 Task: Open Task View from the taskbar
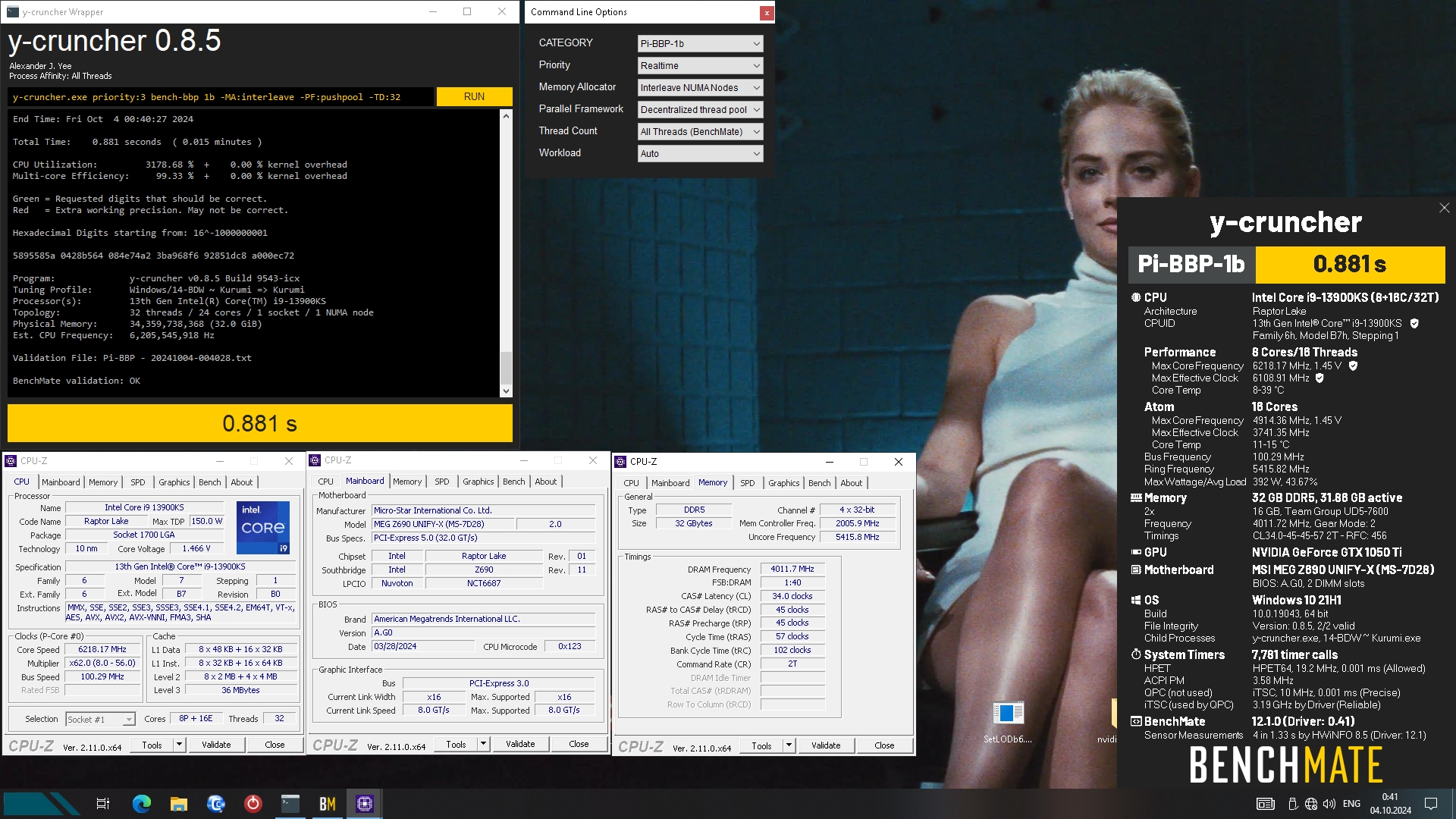coord(103,804)
